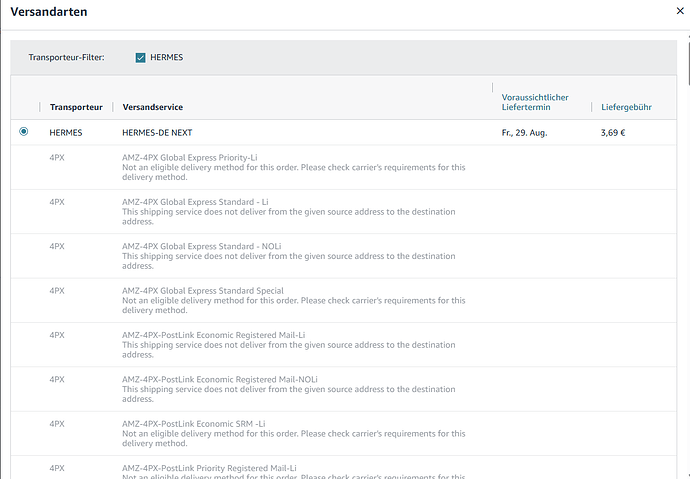
Task: Uncheck the HERMES carrier filter checkbox
Action: click(141, 57)
